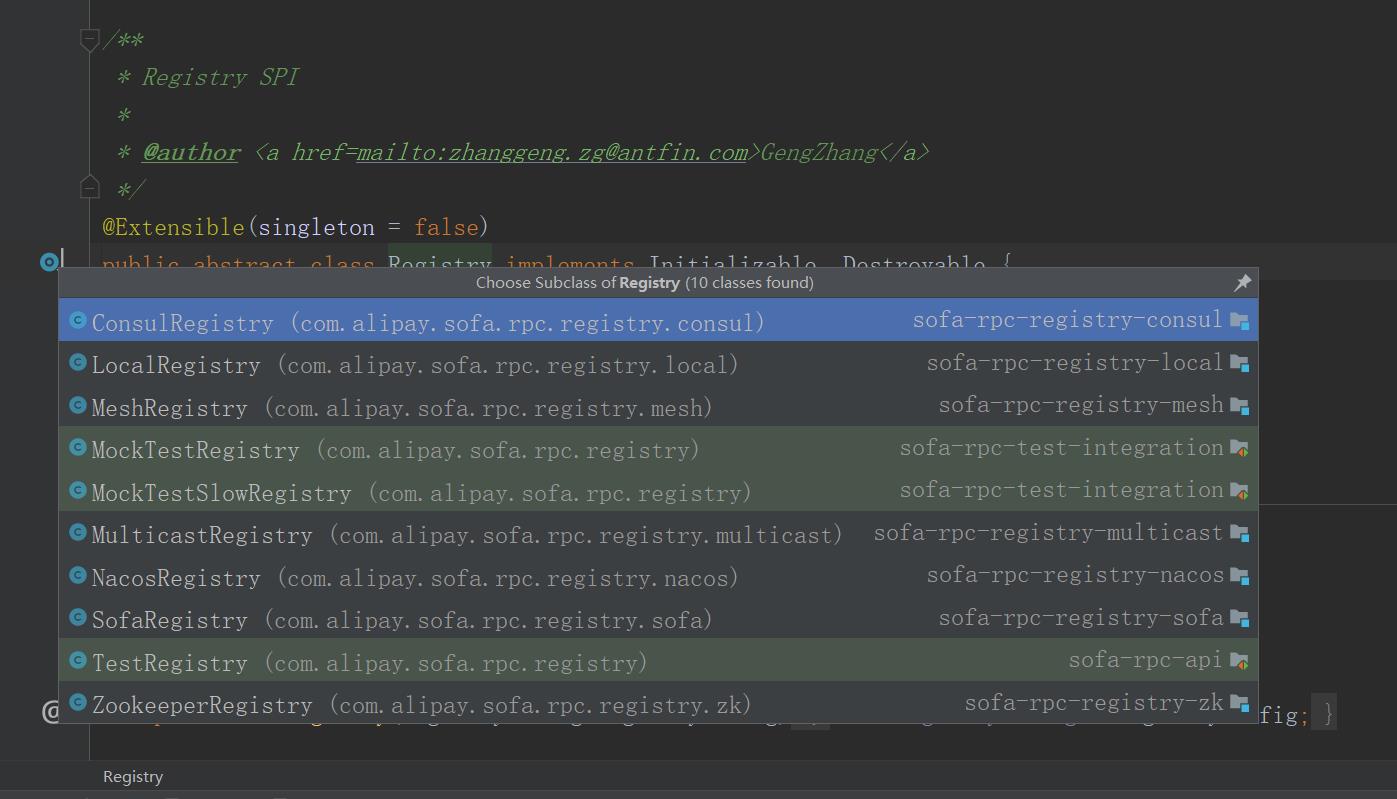Image resolution: width=1397 pixels, height=799 pixels.
Task: Click sofa-rpc-registry-mesh module name
Action: (1080, 405)
